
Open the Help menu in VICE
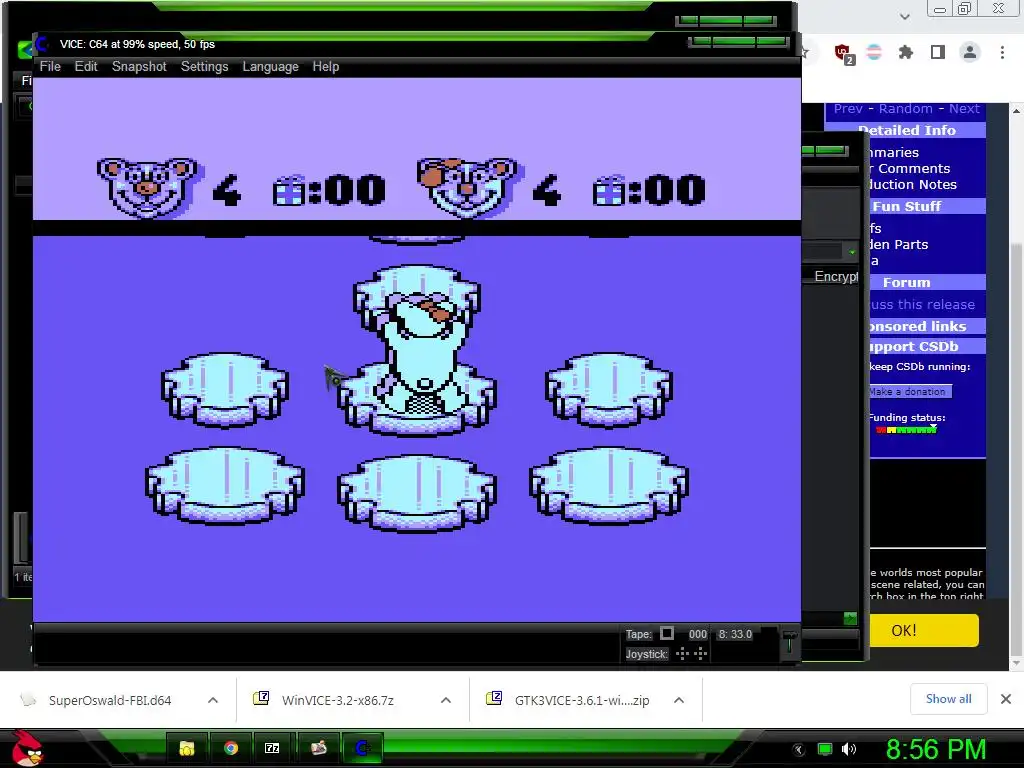click(x=325, y=67)
